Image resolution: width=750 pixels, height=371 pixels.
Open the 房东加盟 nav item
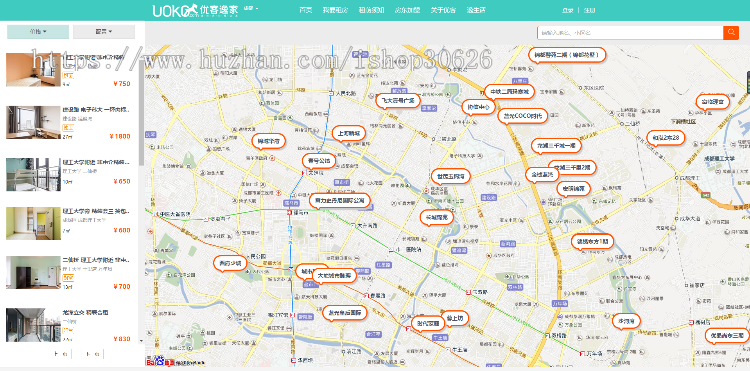pos(408,10)
